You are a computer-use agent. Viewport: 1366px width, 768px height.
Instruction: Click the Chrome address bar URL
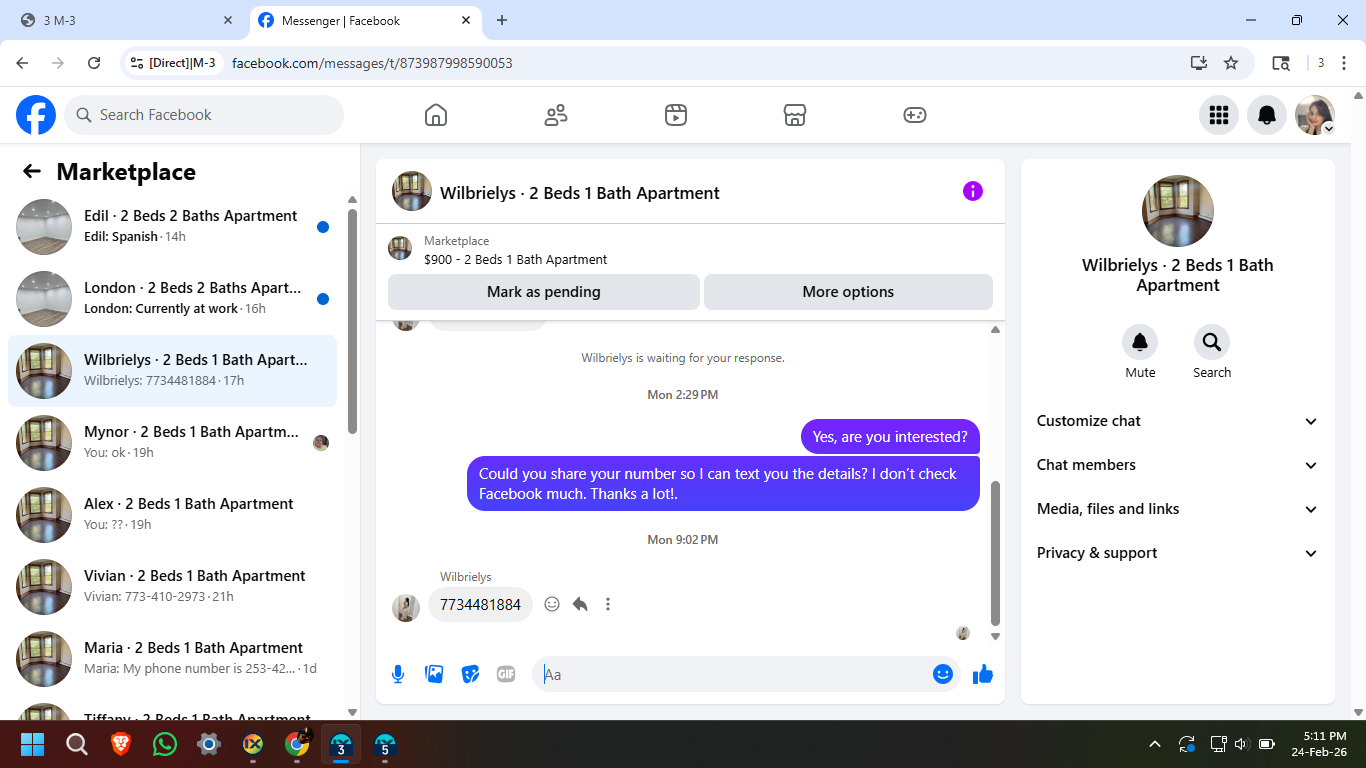coord(372,63)
